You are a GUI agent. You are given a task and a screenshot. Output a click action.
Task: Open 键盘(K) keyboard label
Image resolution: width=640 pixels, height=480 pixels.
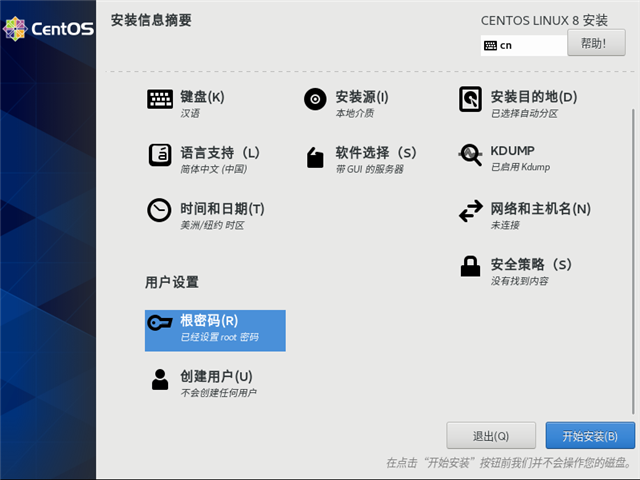coord(202,97)
